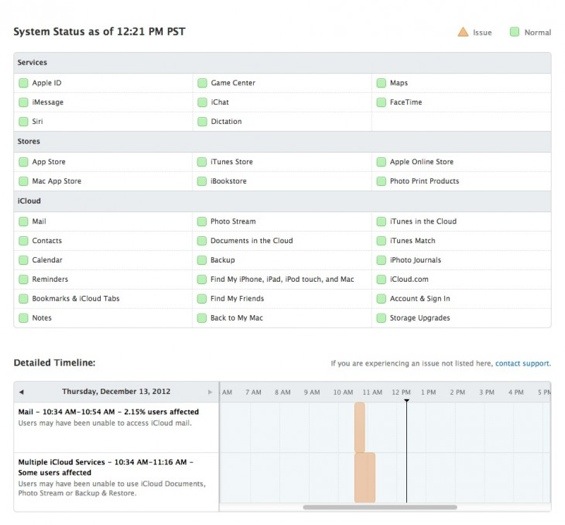Click the FaceTime status indicator
Screen dimensions: 565x525
381,102
